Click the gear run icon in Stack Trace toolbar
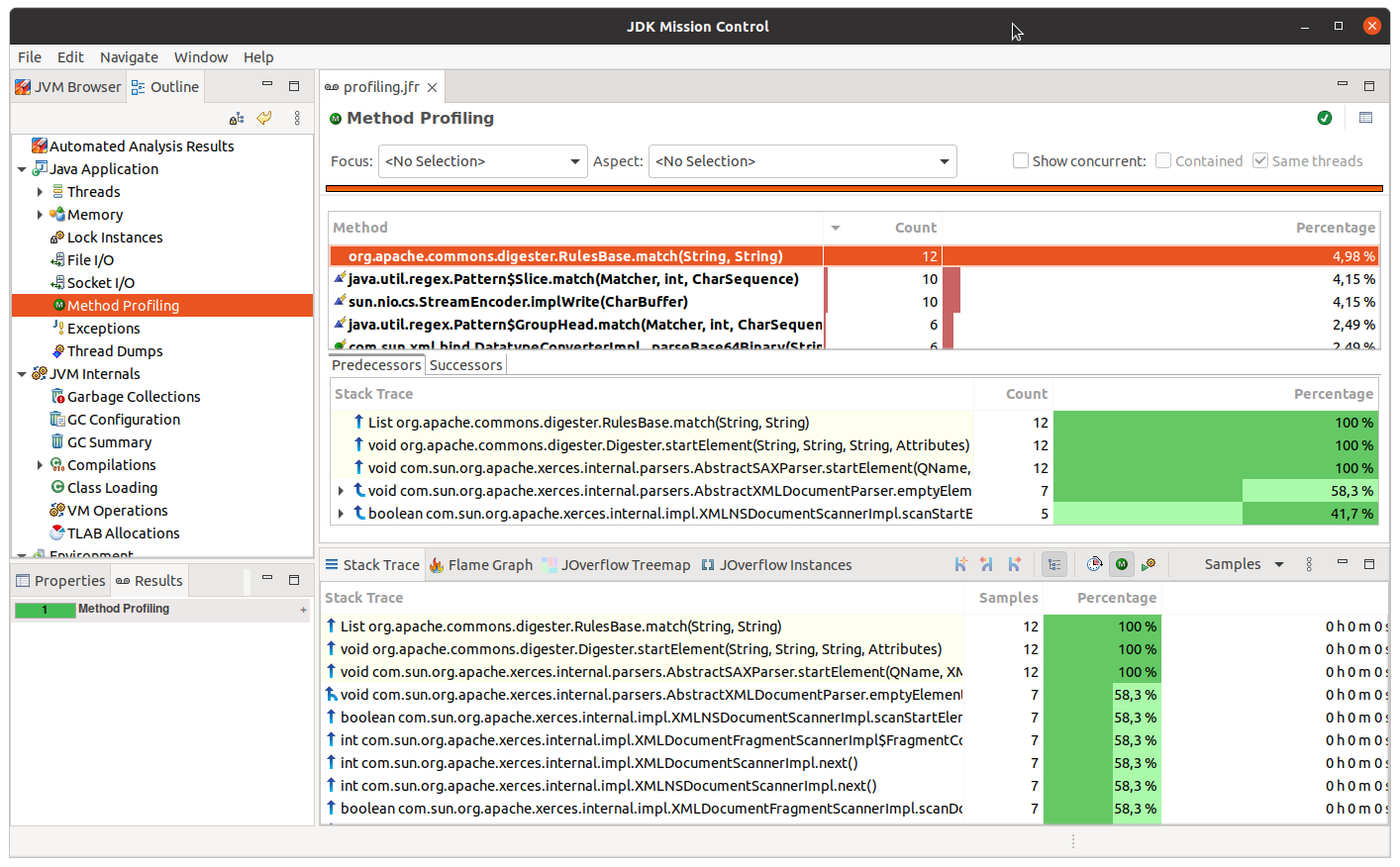The image size is (1400, 867). [x=1149, y=564]
